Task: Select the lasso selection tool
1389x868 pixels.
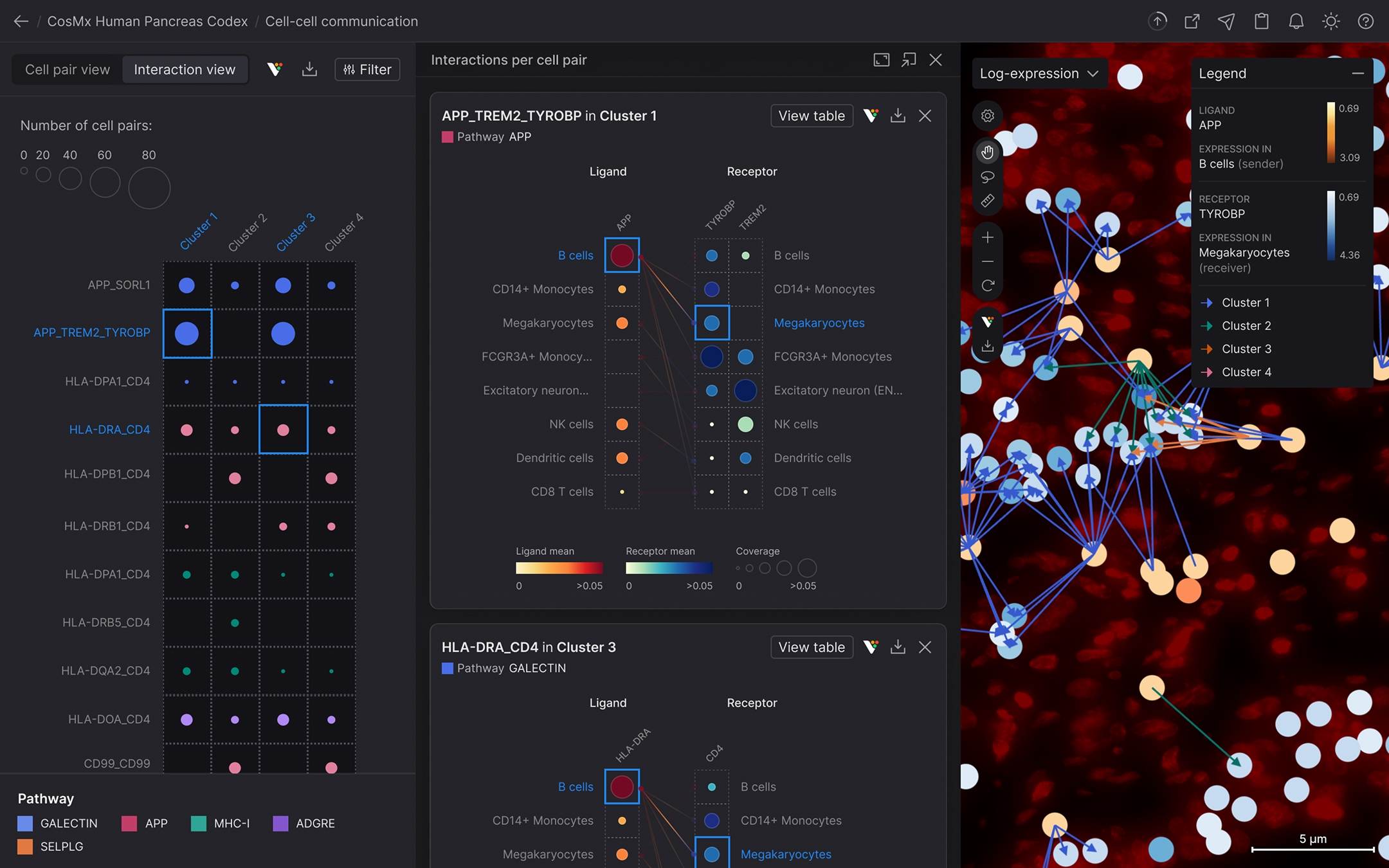Action: (x=987, y=177)
